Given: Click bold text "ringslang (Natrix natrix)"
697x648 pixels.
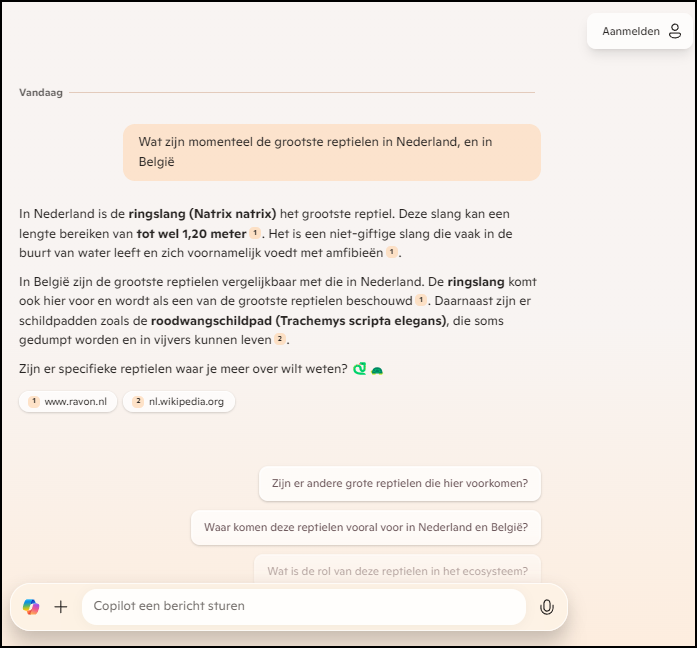Looking at the screenshot, I should (202, 214).
